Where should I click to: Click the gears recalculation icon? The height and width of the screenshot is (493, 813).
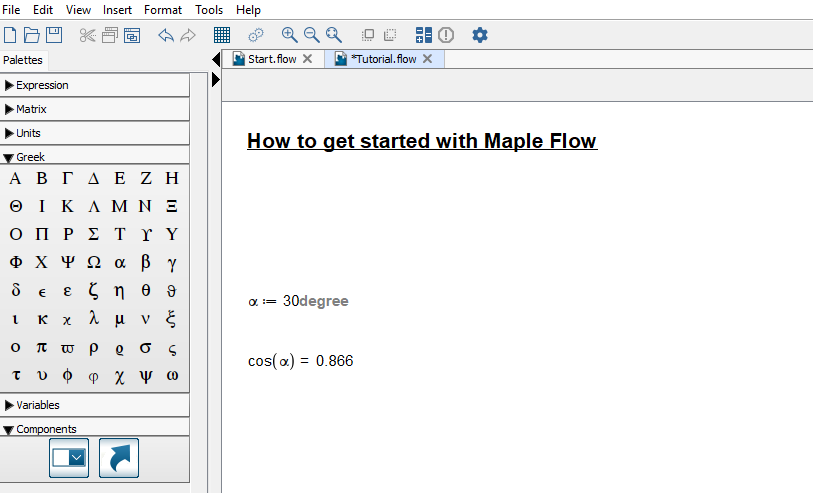pyautogui.click(x=256, y=35)
